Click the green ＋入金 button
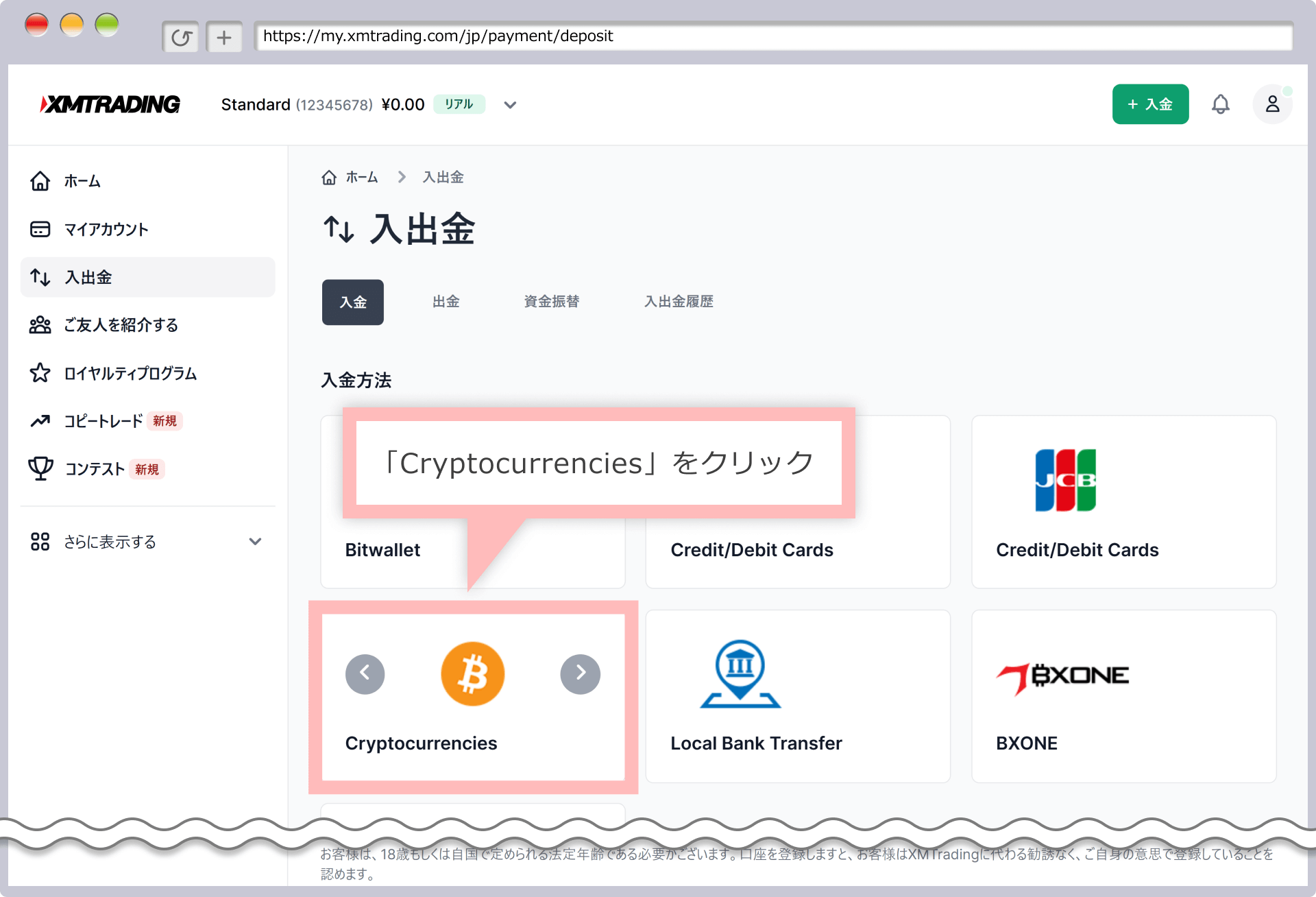Viewport: 1316px width, 897px height. 1150,104
